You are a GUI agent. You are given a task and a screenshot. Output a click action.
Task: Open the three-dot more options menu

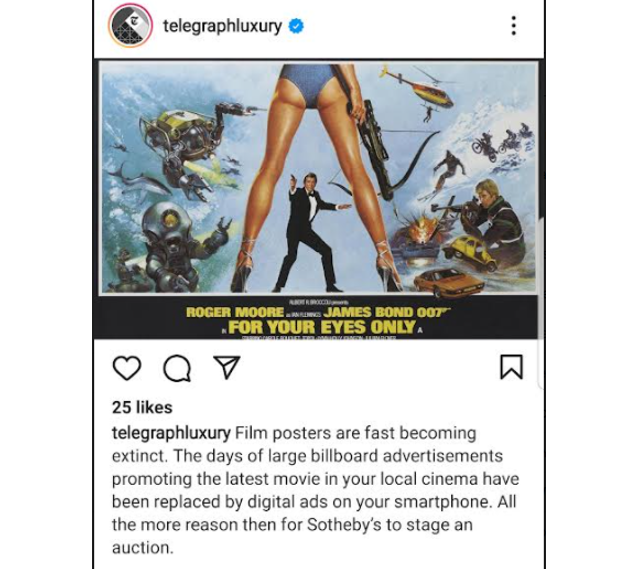513,26
